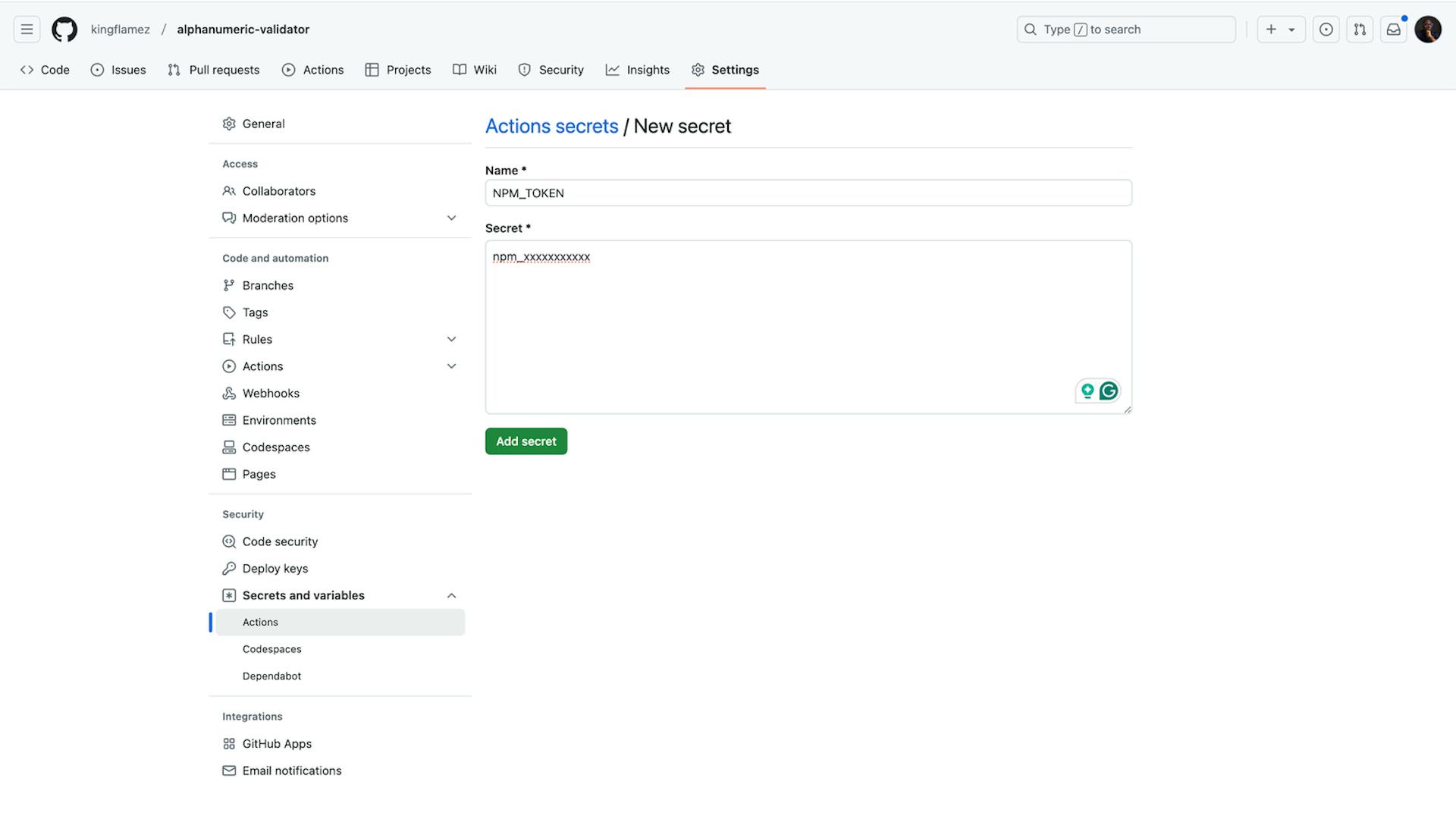Expand the Actions settings section
This screenshot has height=838, width=1456.
point(451,366)
